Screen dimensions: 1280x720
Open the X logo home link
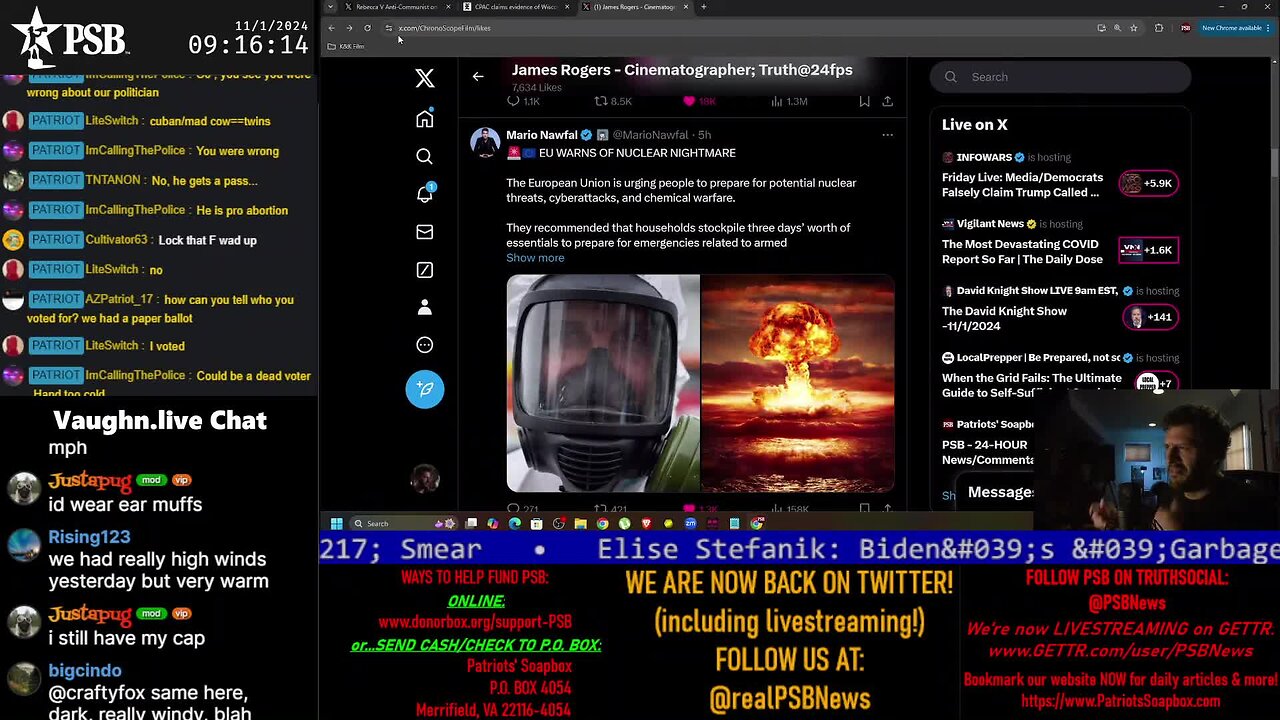coord(425,78)
